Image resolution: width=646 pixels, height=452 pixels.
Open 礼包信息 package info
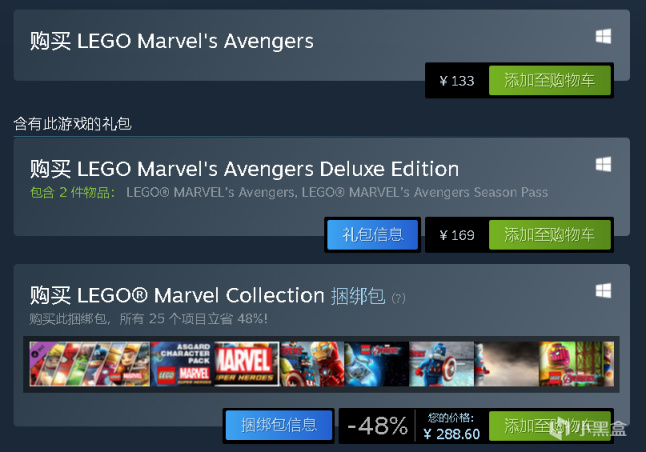click(x=373, y=235)
